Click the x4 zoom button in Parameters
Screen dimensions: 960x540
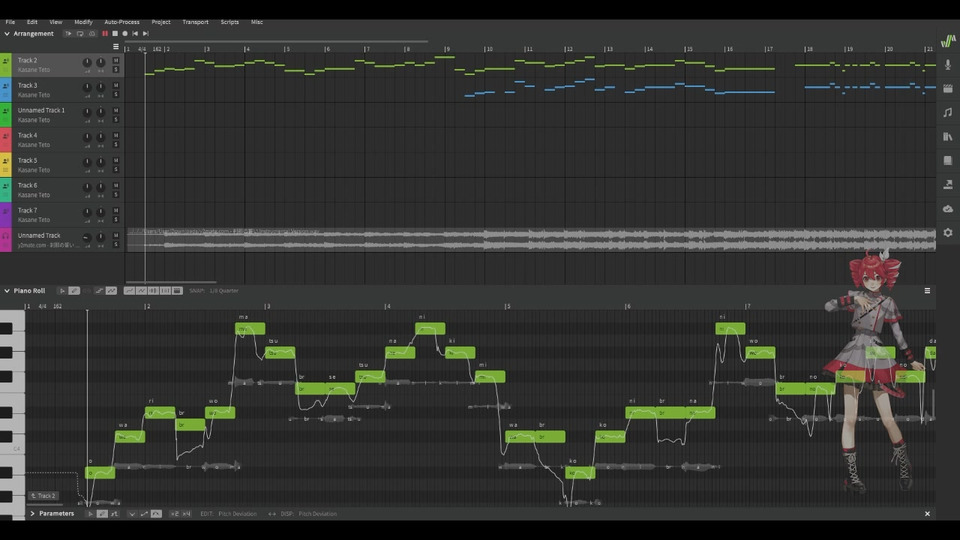tap(186, 514)
